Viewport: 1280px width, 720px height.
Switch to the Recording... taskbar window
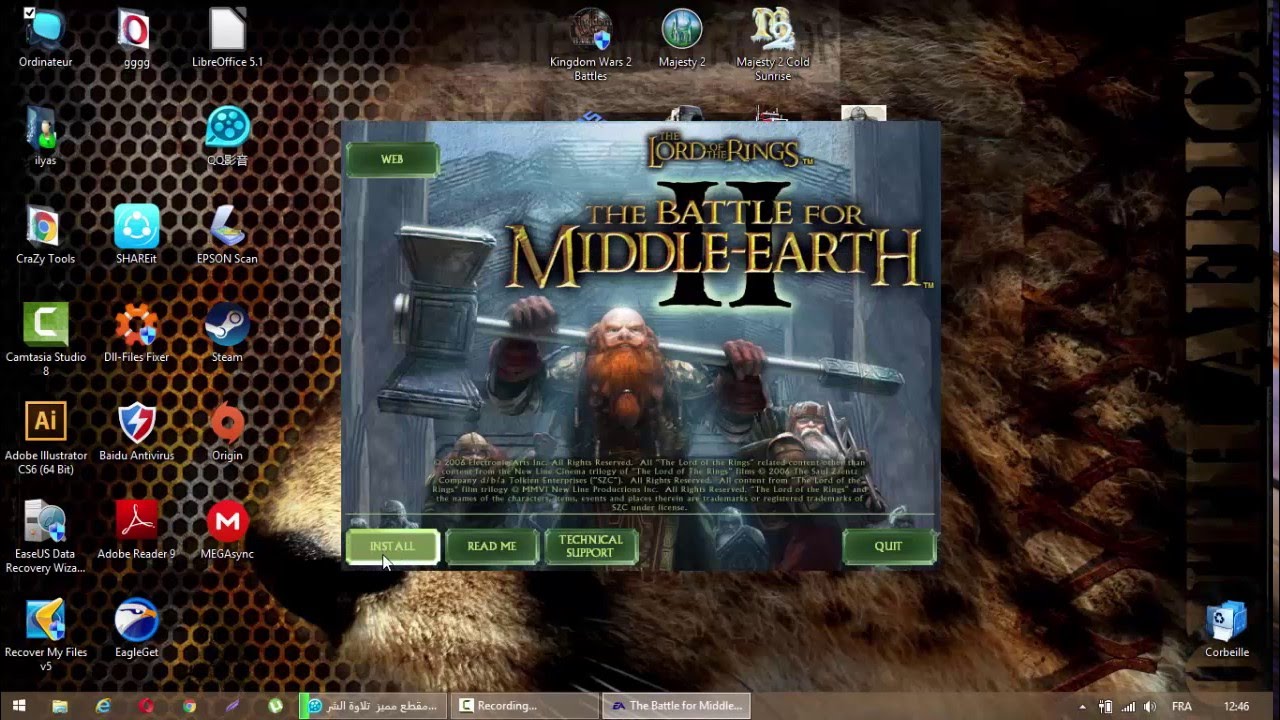524,706
